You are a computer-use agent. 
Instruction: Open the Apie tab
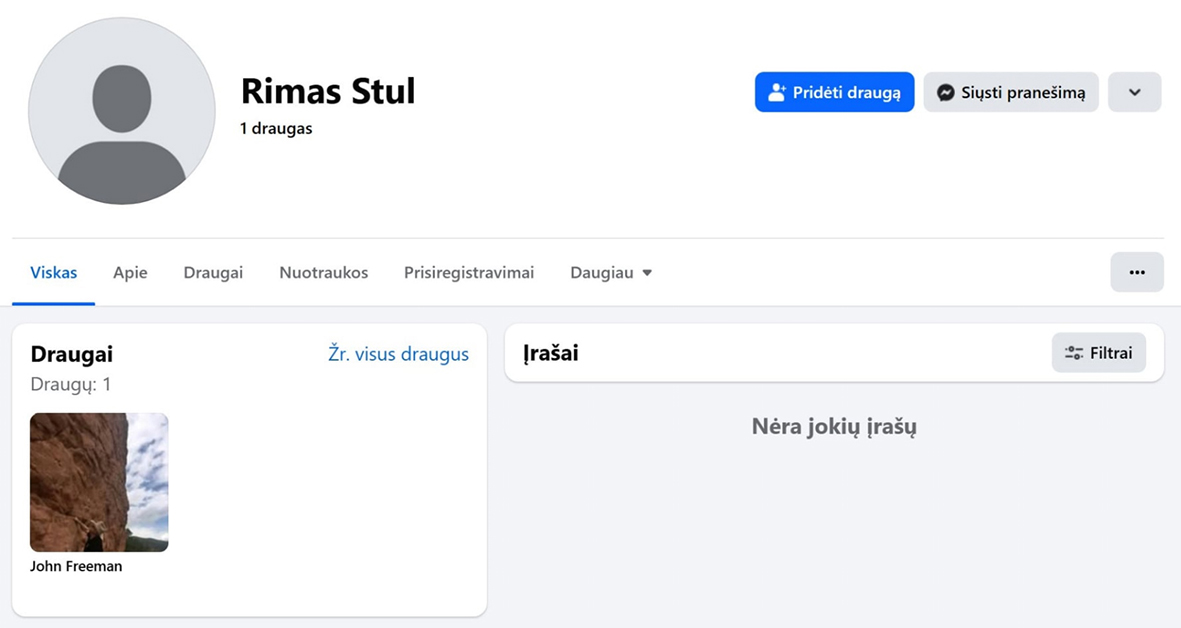[x=130, y=273]
